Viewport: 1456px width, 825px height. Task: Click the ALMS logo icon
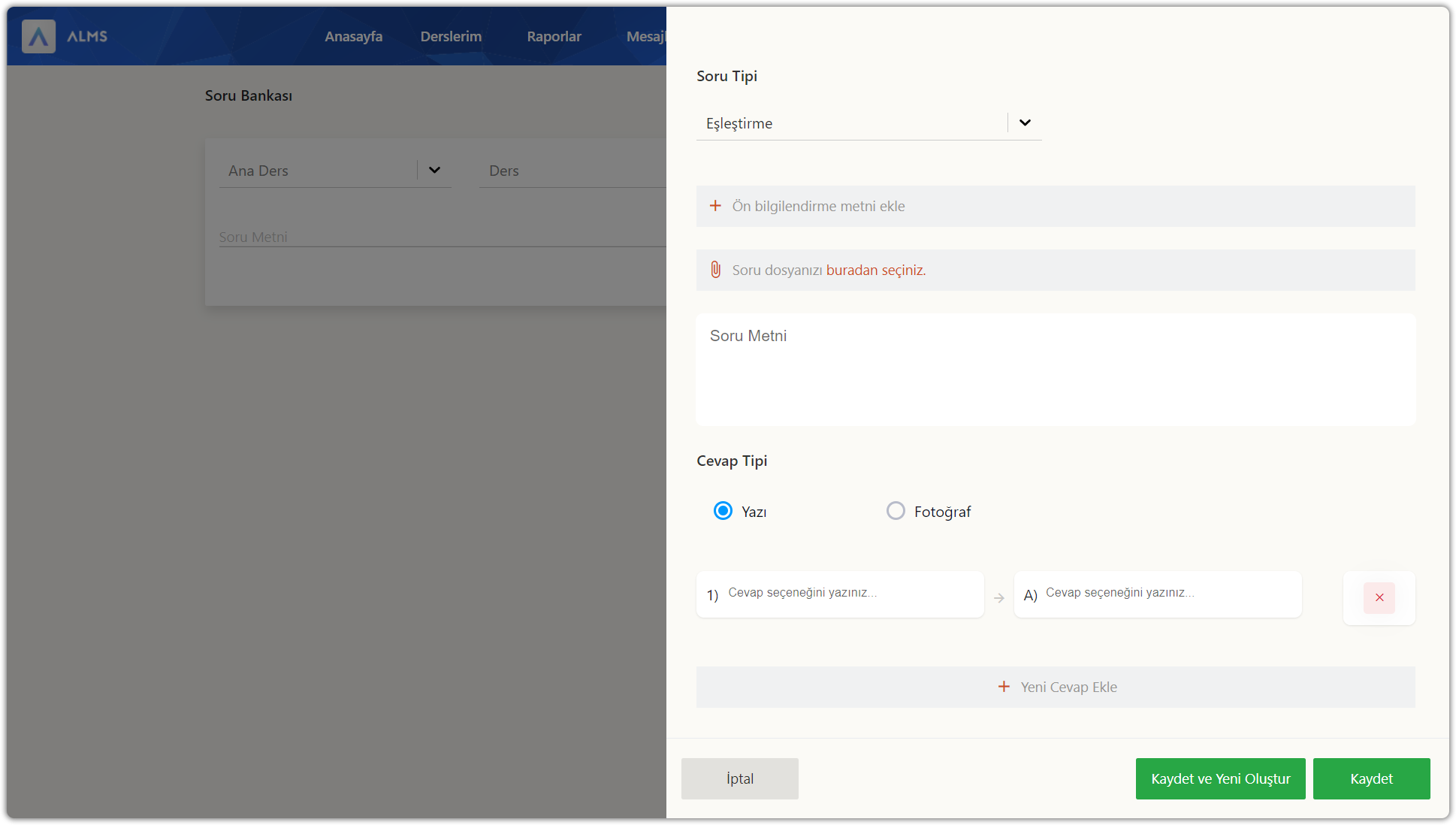click(38, 36)
